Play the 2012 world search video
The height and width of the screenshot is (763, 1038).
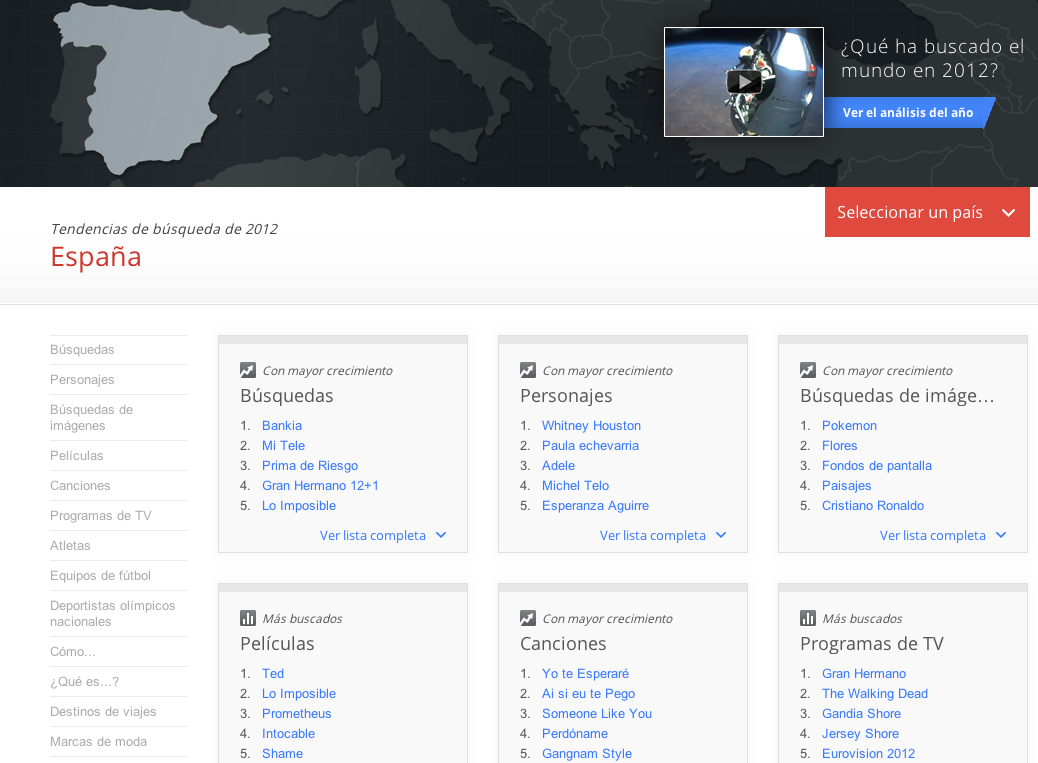[x=743, y=82]
